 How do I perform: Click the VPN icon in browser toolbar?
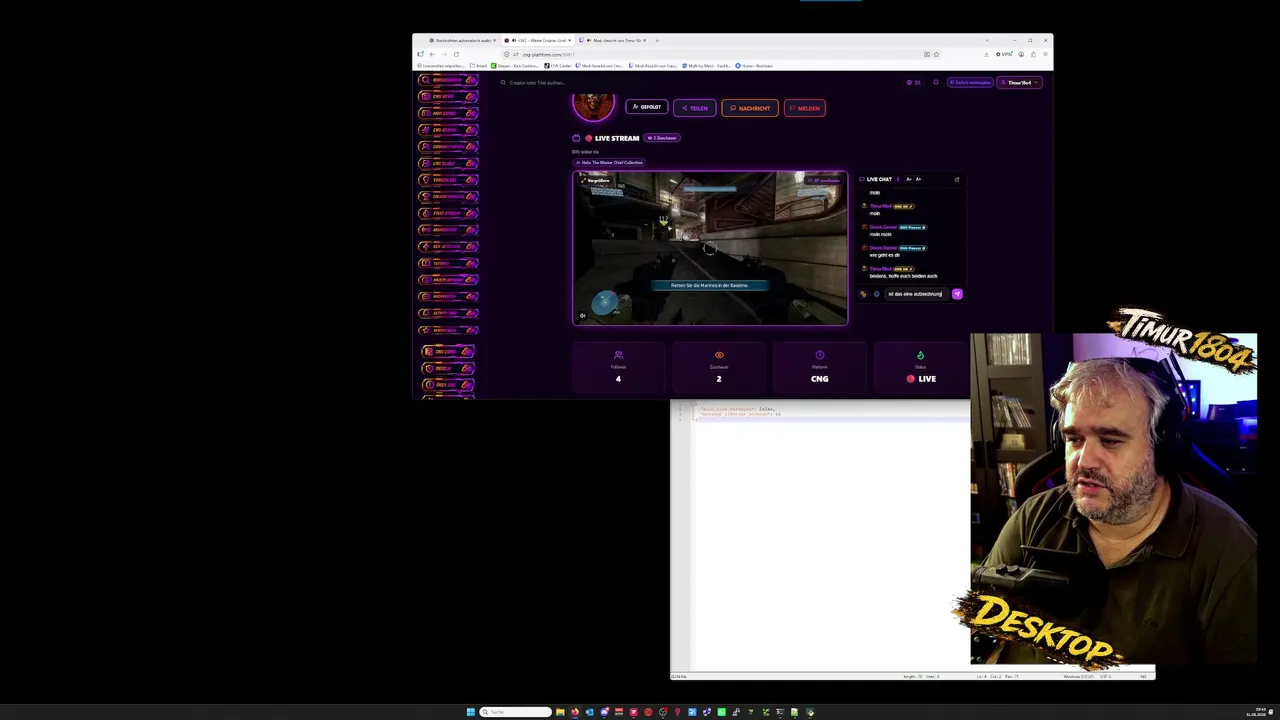1004,54
